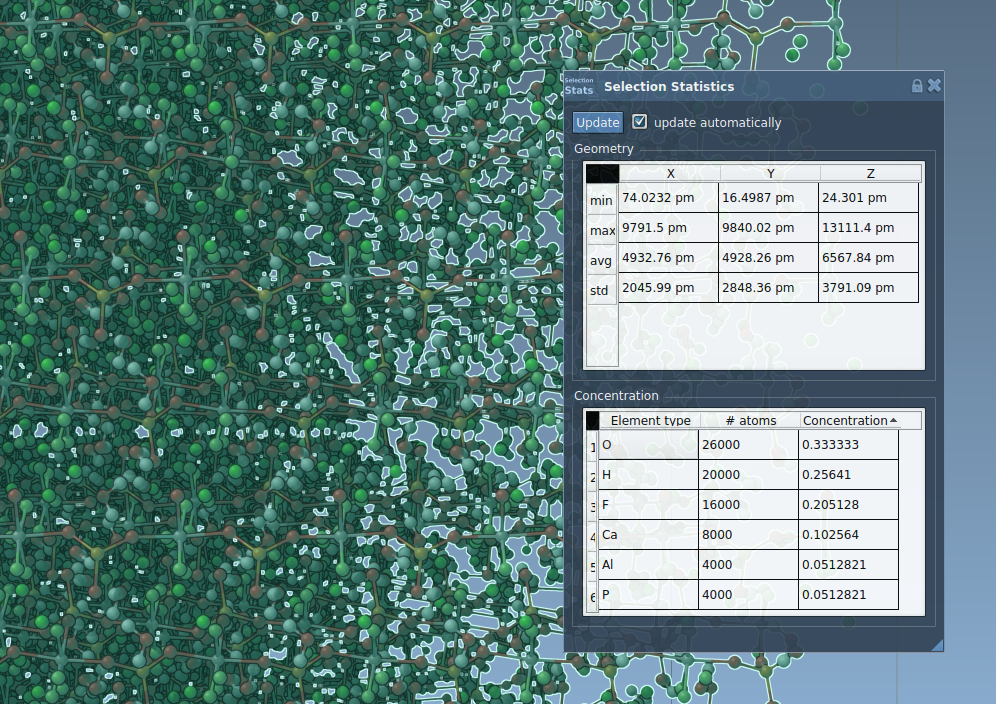Select the Z column header in Geometry
The width and height of the screenshot is (996, 704).
(868, 173)
